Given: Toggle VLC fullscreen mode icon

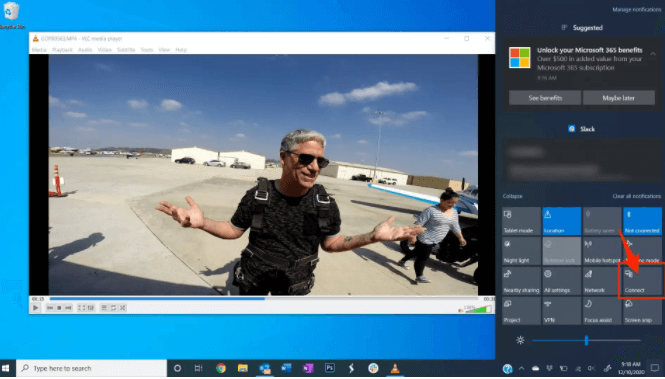Looking at the screenshot, I should pyautogui.click(x=81, y=309).
